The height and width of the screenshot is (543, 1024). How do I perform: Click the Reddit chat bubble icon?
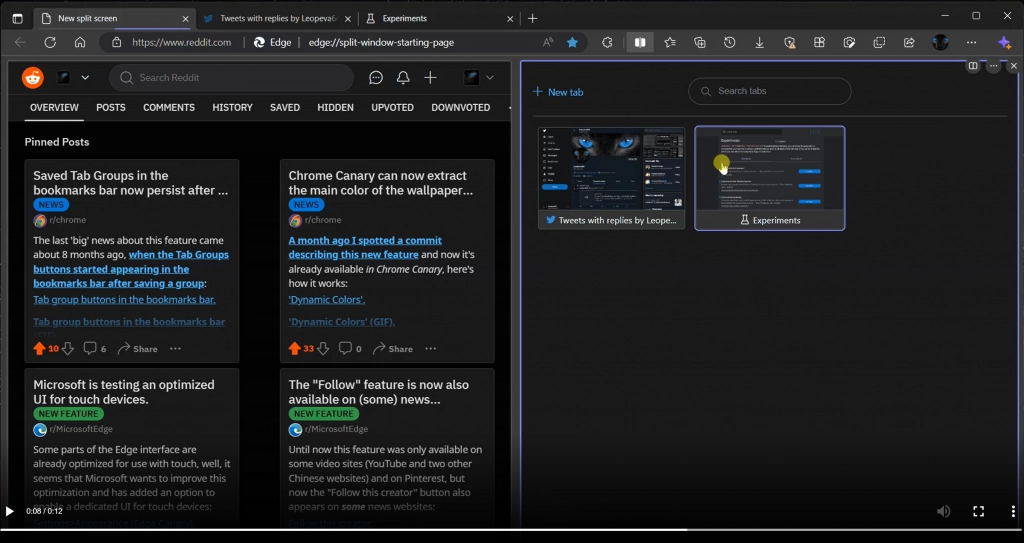click(x=376, y=78)
